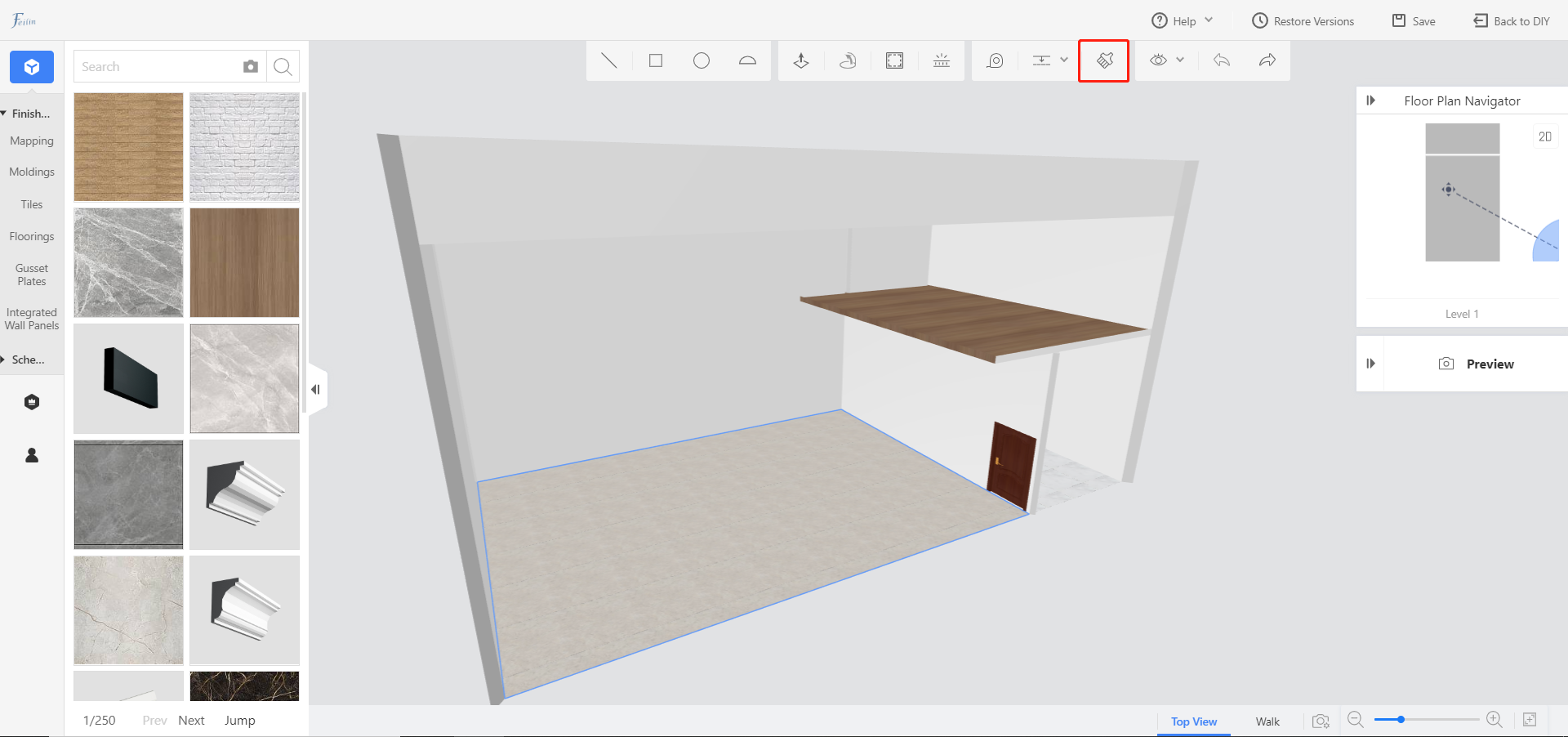Select the white brick wall material
Image resolution: width=1568 pixels, height=737 pixels.
click(244, 147)
